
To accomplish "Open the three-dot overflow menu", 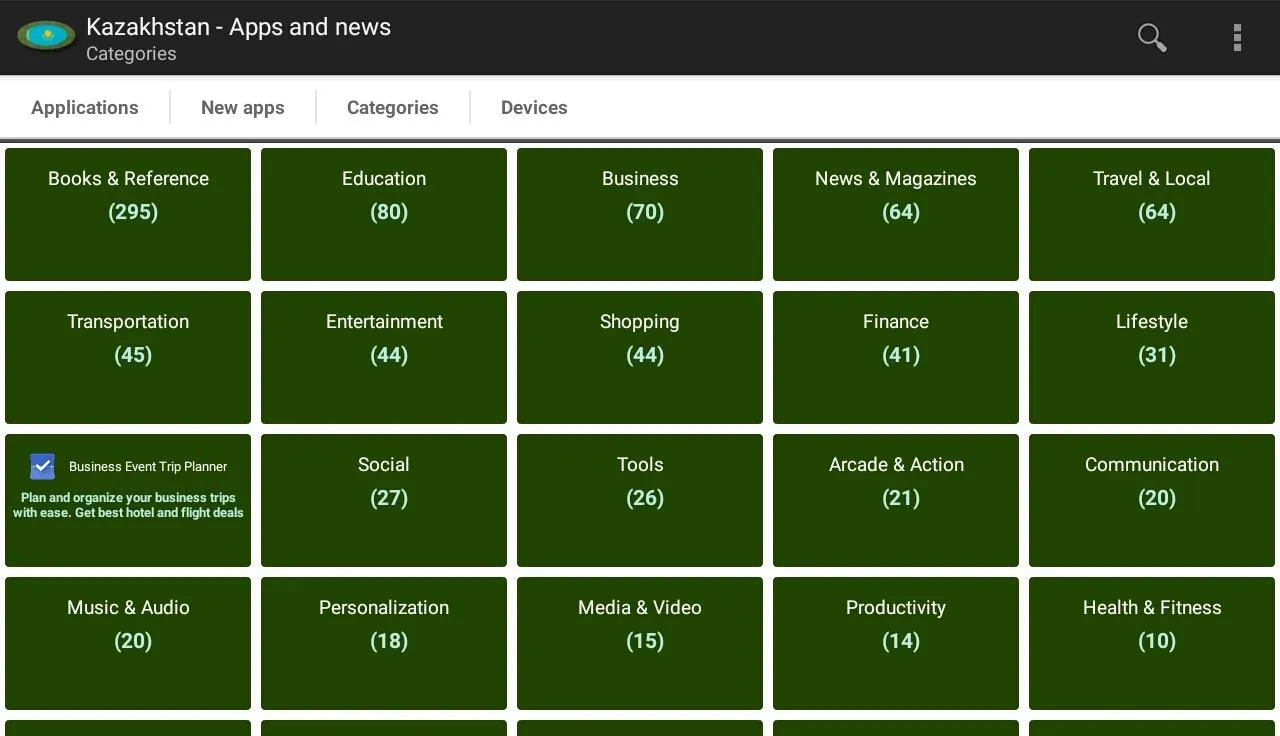I will pos(1237,38).
